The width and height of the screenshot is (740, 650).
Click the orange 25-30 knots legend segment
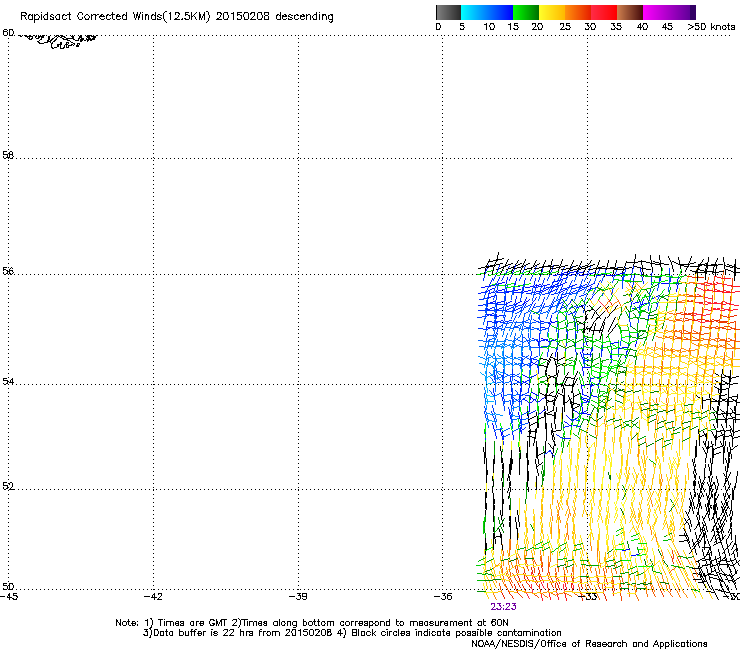pos(578,12)
